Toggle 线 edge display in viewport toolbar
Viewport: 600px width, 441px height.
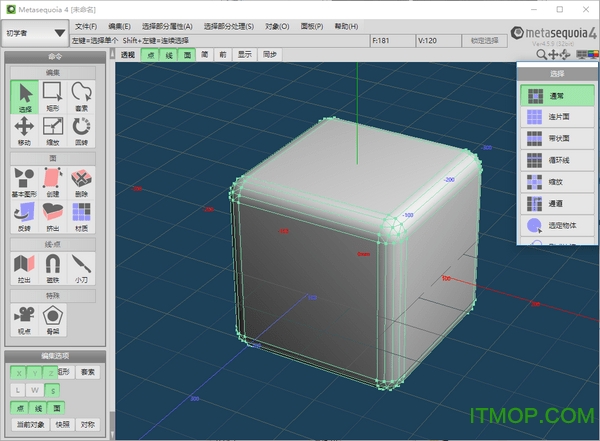169,55
